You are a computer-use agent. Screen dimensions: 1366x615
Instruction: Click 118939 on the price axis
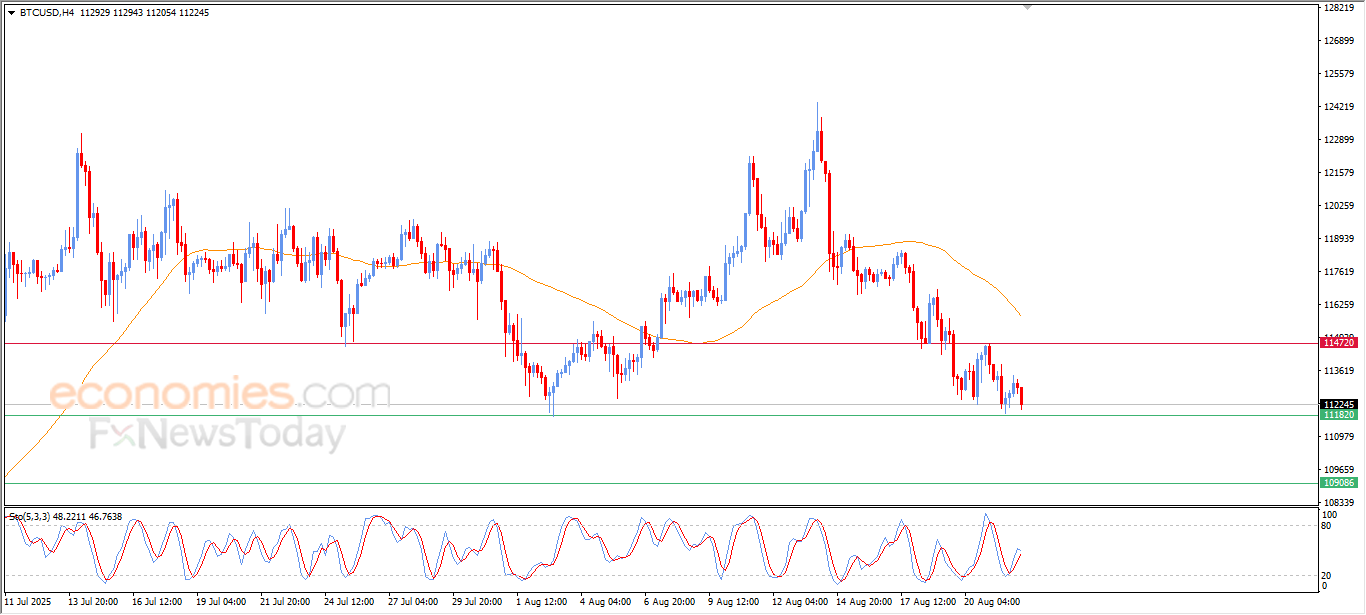[x=1339, y=239]
